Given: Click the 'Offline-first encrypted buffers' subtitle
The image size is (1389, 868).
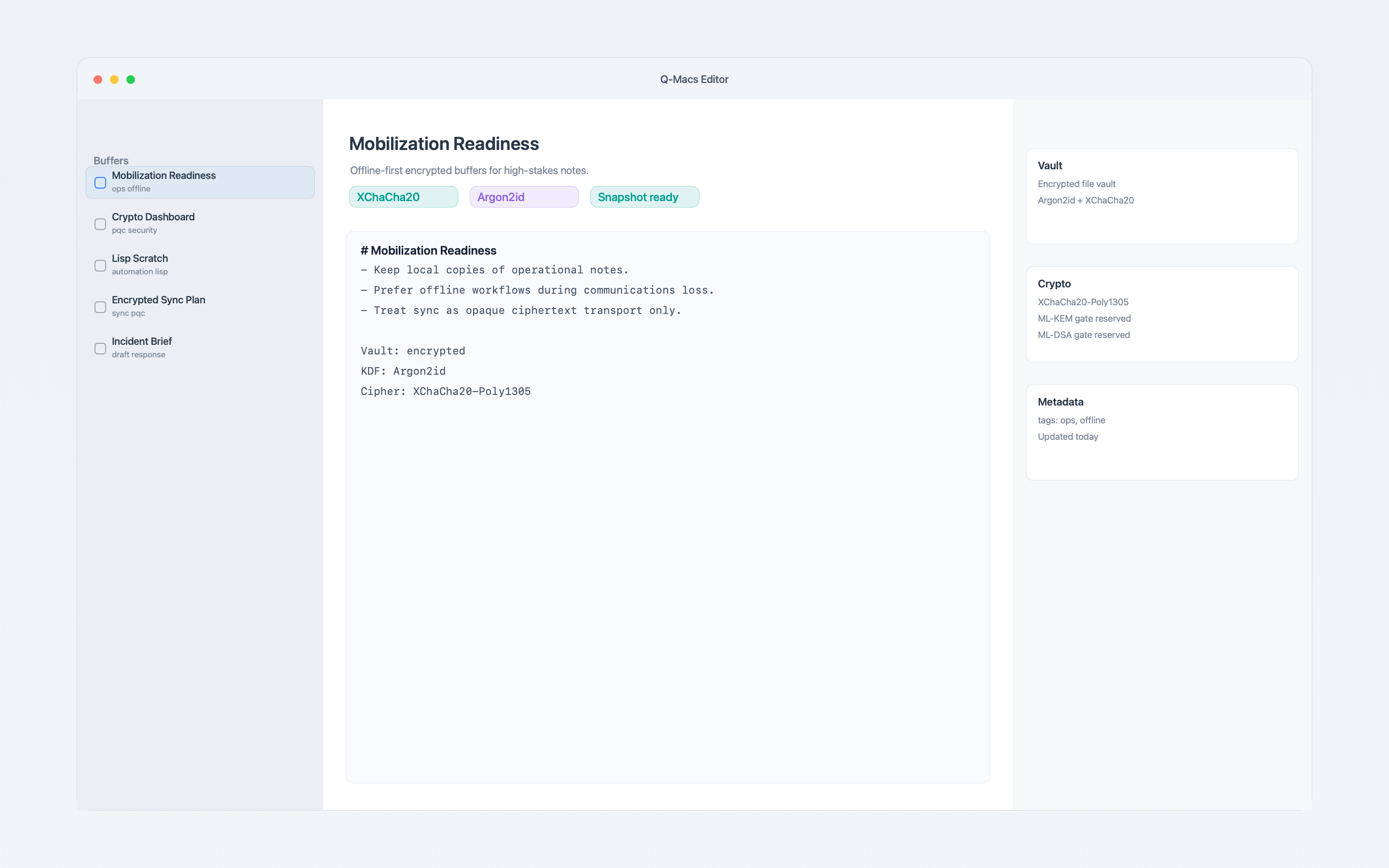Looking at the screenshot, I should (469, 171).
